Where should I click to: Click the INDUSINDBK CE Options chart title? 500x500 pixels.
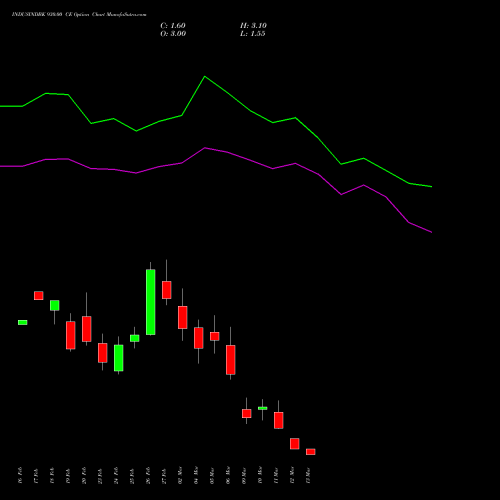pos(79,15)
